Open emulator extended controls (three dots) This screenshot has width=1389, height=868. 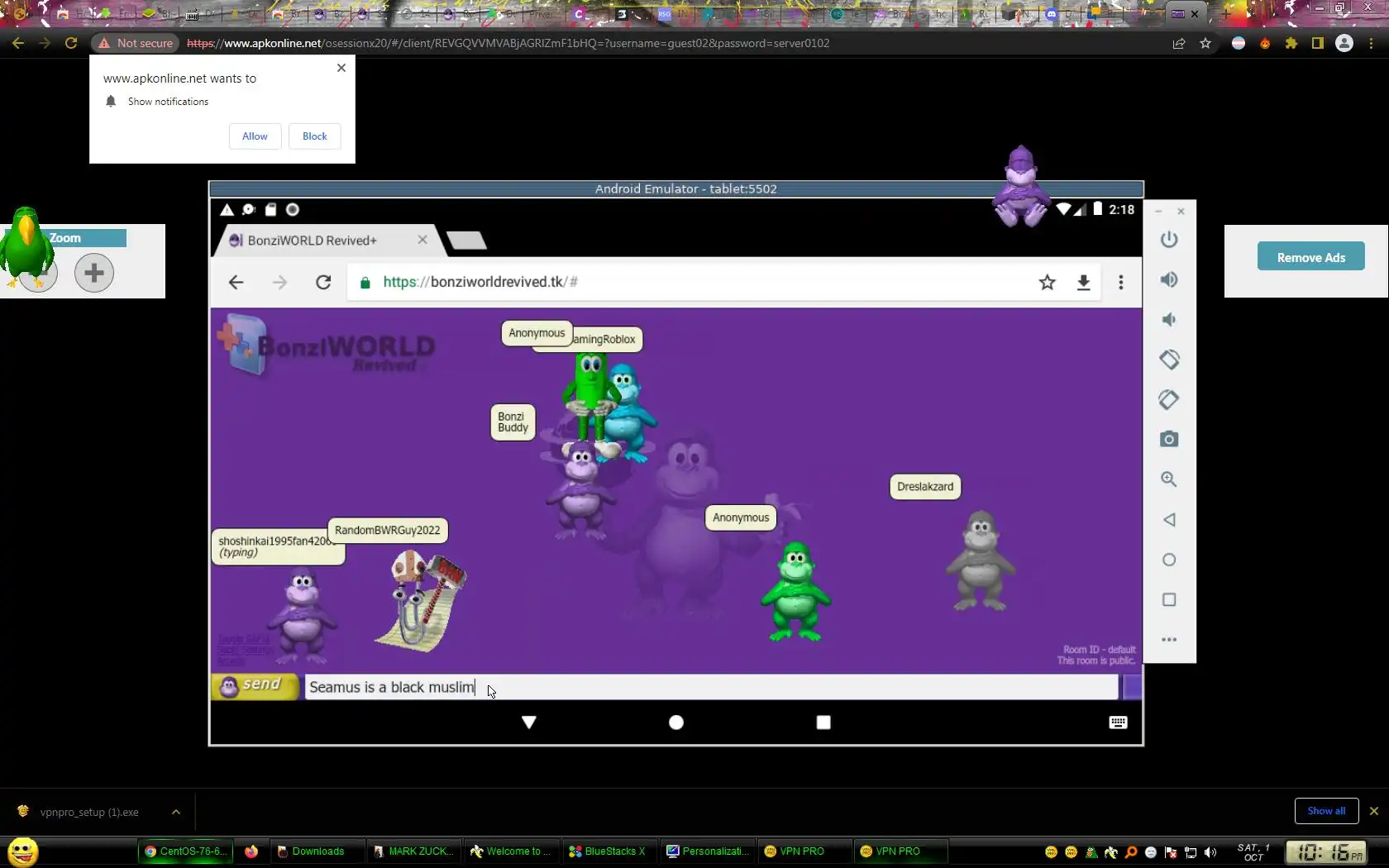1168,639
